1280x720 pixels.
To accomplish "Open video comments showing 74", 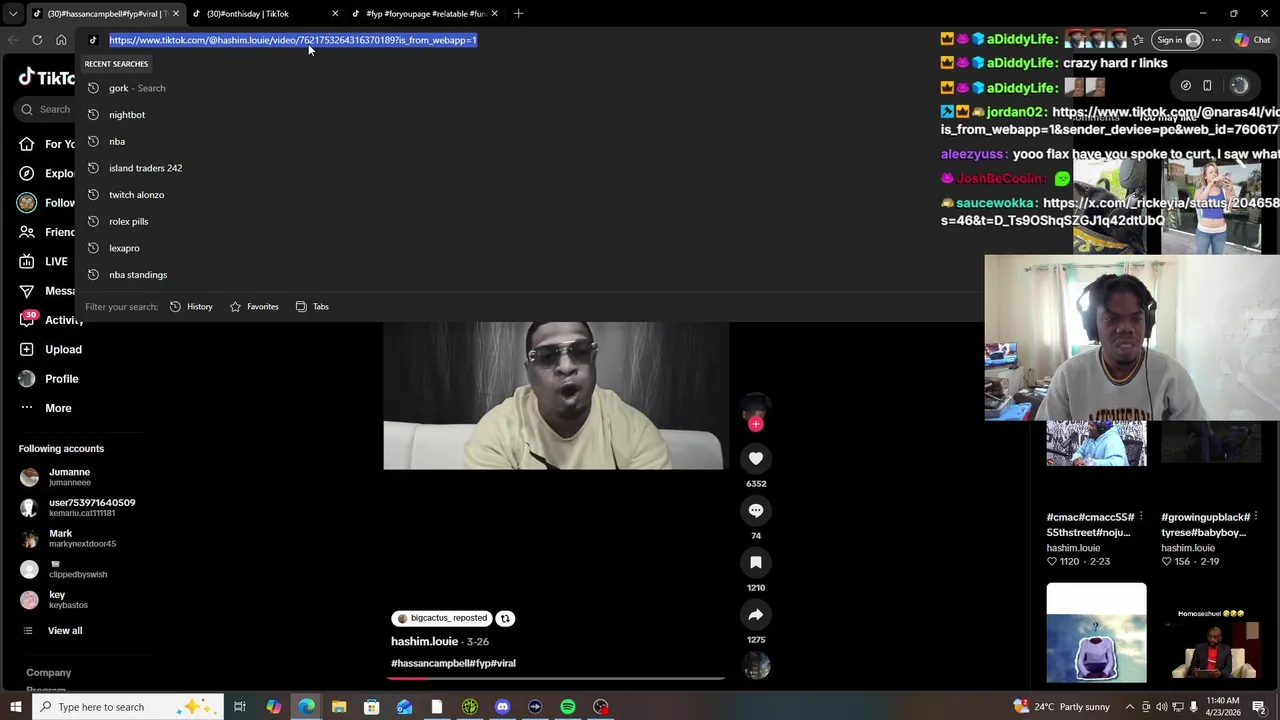I will click(x=756, y=511).
